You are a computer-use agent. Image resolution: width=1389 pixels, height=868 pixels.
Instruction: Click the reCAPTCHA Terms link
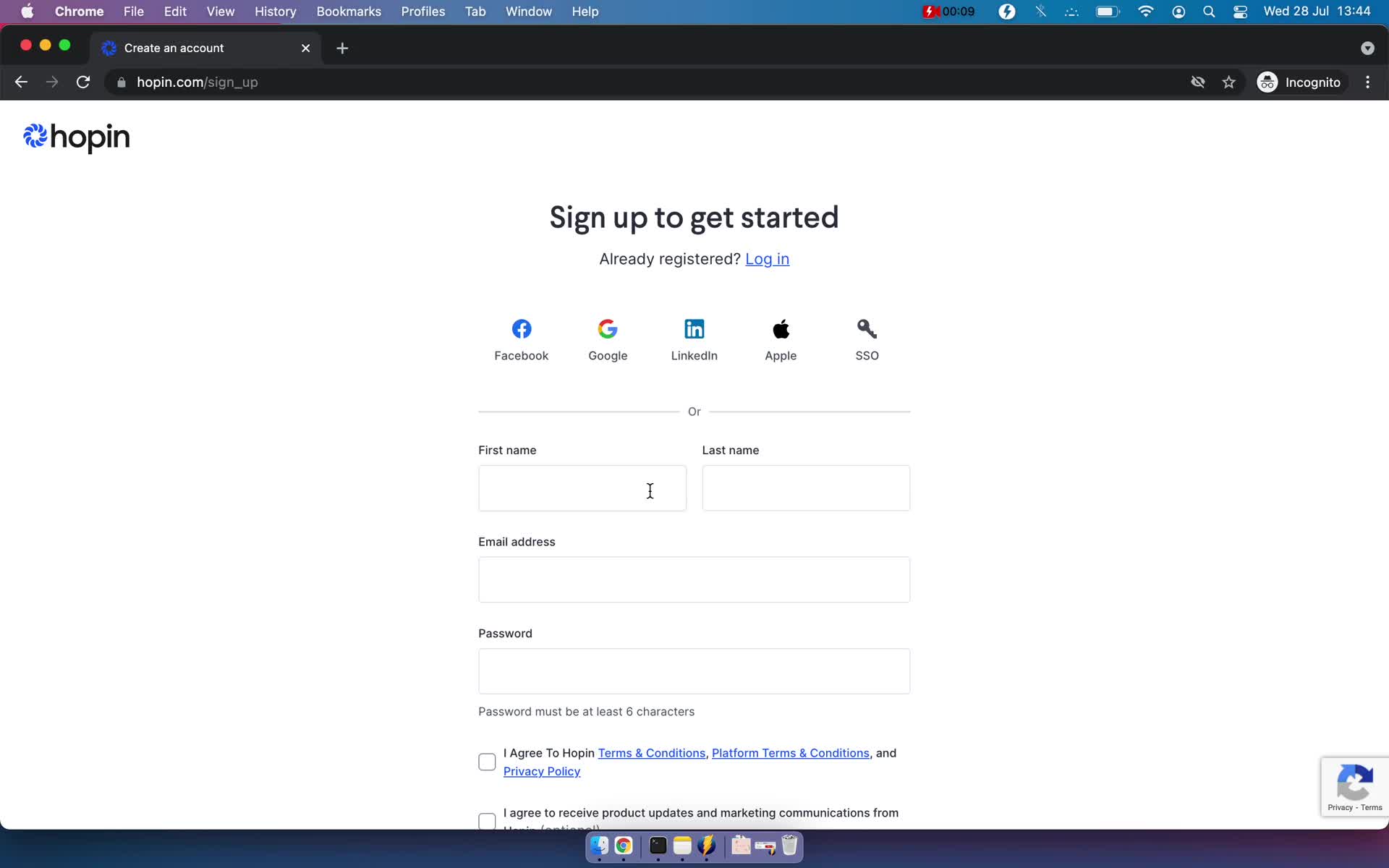click(1371, 807)
